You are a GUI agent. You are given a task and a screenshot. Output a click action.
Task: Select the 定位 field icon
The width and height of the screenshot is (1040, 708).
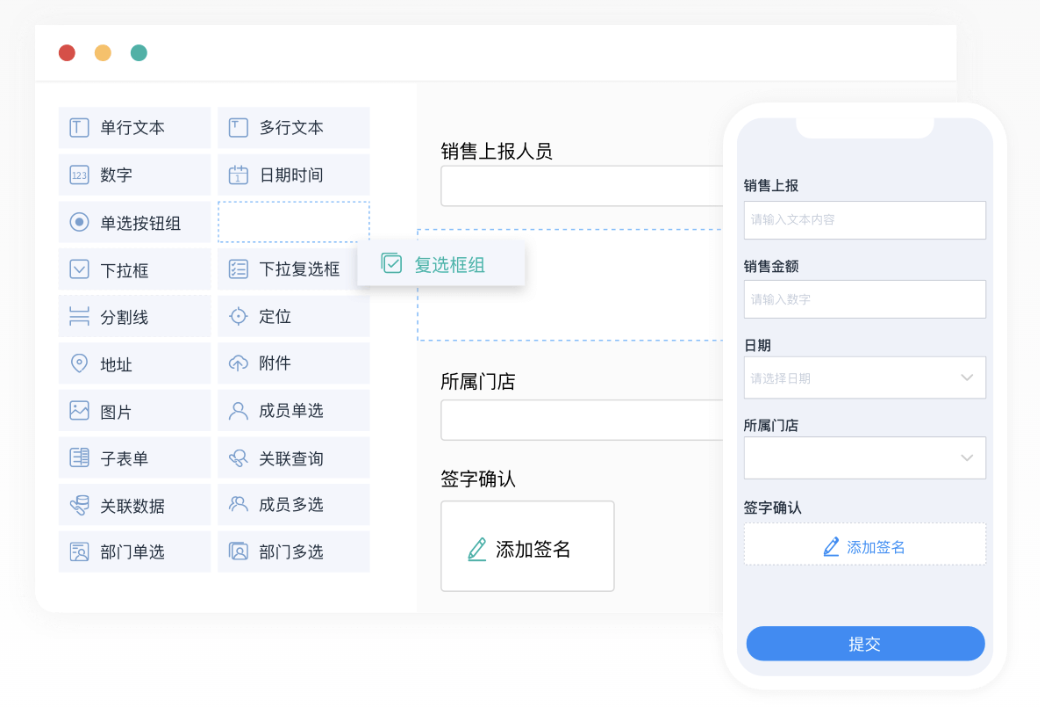coord(240,316)
